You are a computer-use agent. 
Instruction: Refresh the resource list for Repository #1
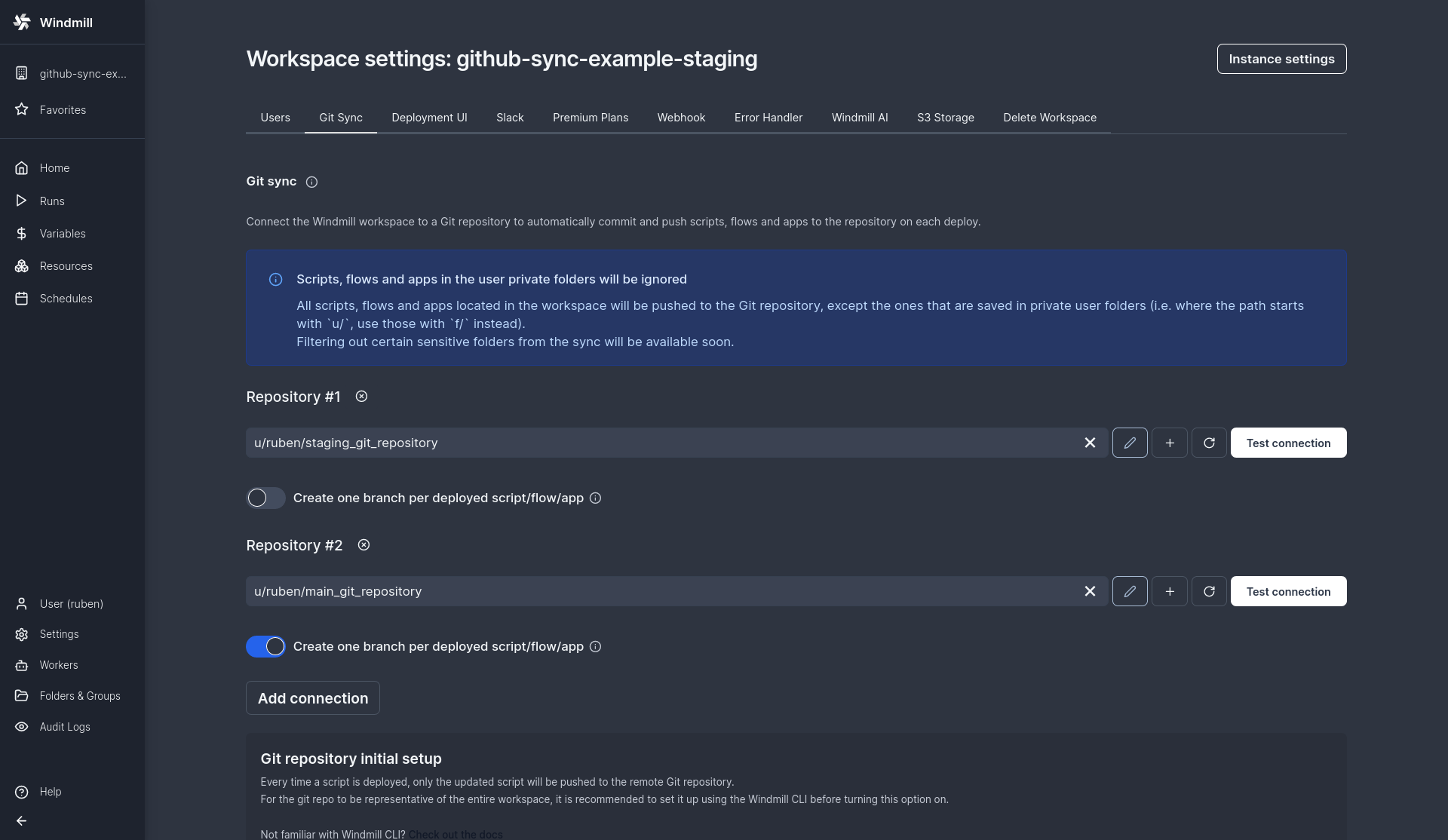click(x=1209, y=443)
